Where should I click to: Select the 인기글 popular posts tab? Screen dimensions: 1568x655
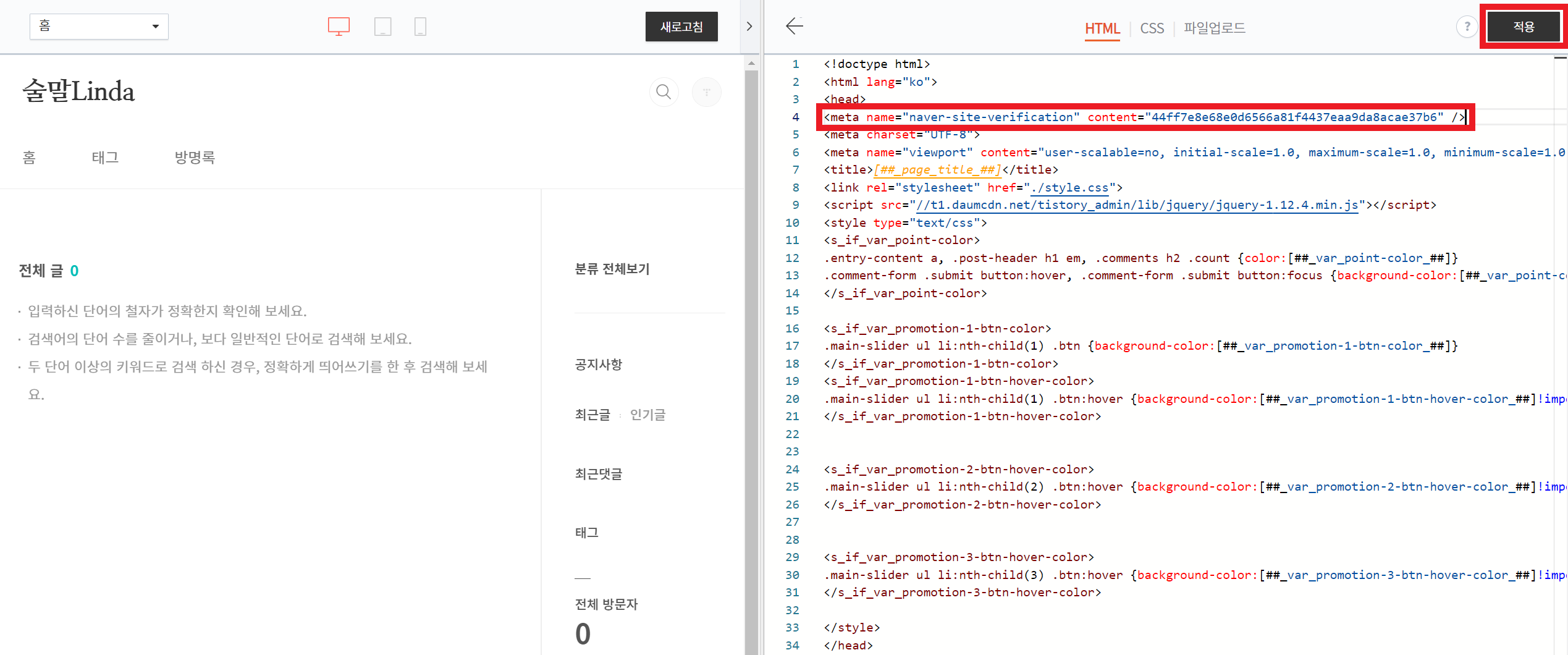pos(647,415)
